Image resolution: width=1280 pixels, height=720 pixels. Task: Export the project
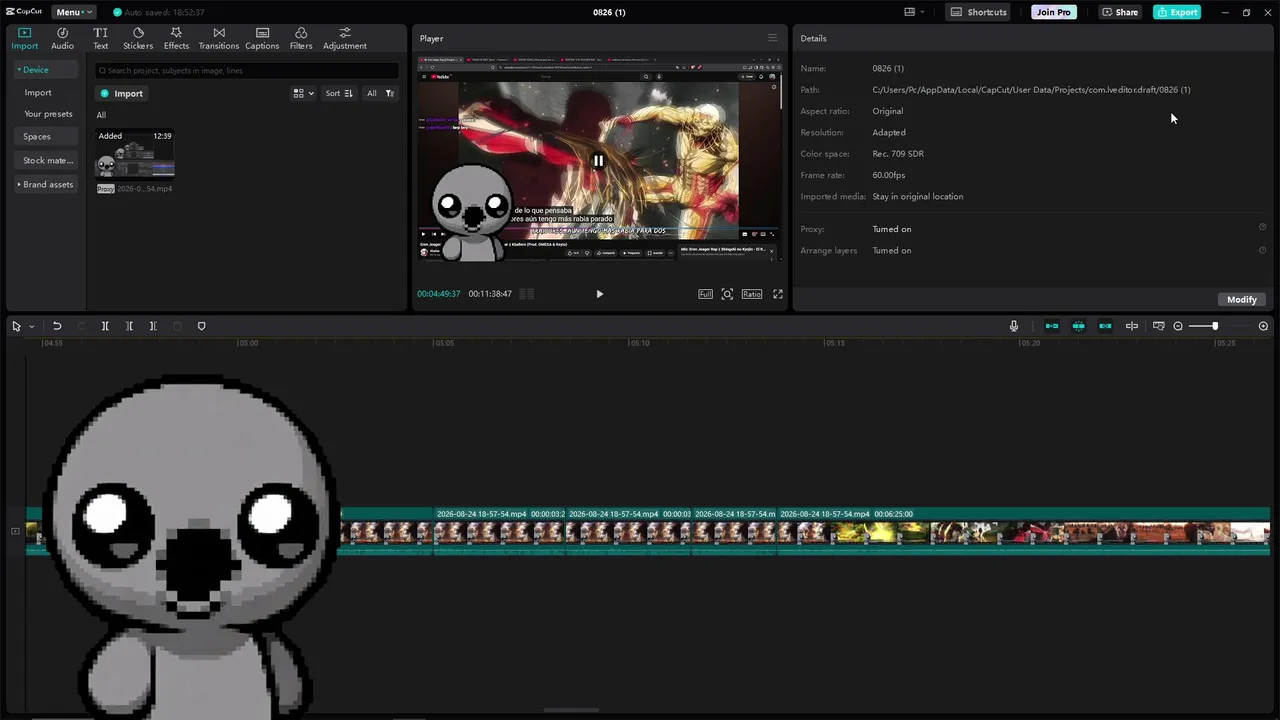click(1177, 12)
